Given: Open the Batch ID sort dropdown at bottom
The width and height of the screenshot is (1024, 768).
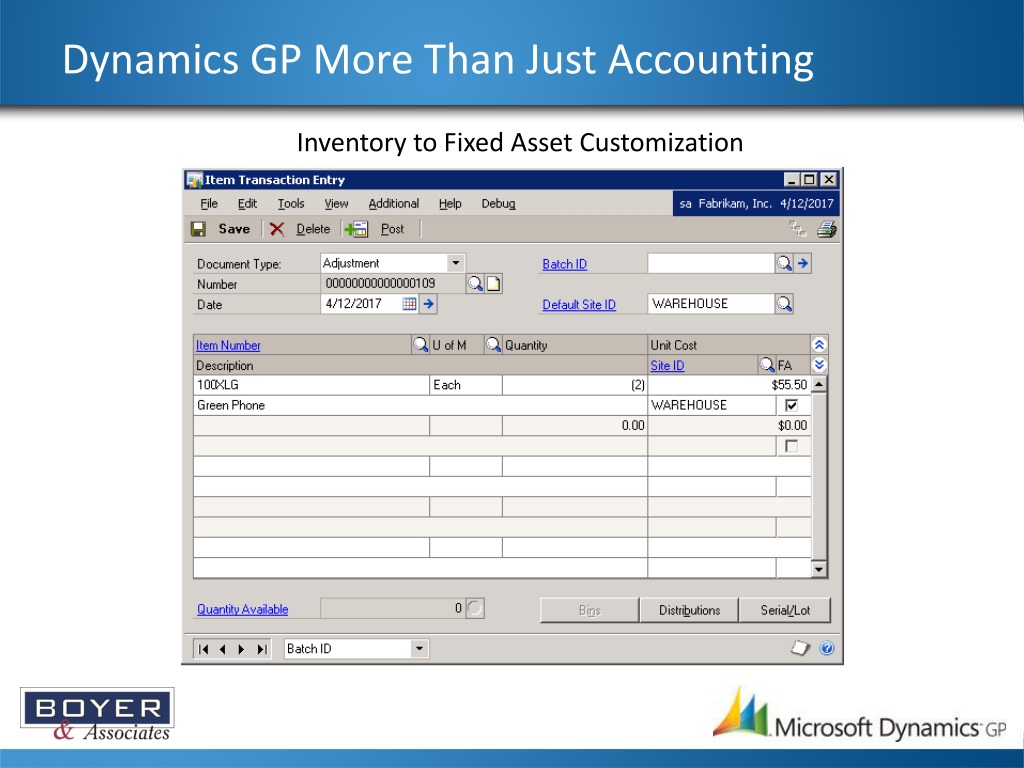Looking at the screenshot, I should (419, 648).
